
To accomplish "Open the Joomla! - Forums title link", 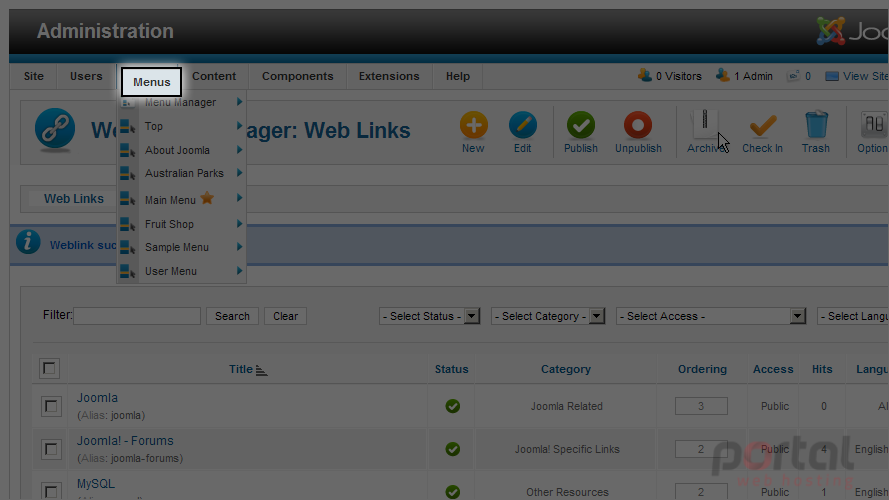I will point(125,440).
